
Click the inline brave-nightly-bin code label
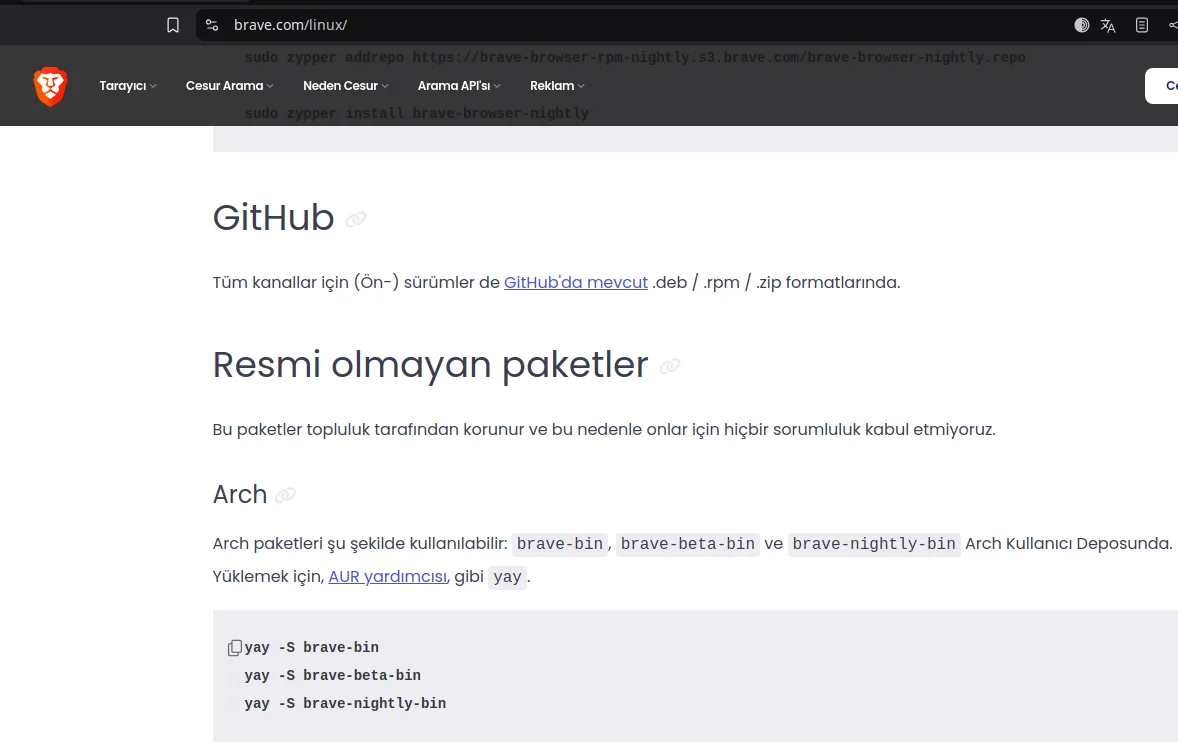coord(874,544)
